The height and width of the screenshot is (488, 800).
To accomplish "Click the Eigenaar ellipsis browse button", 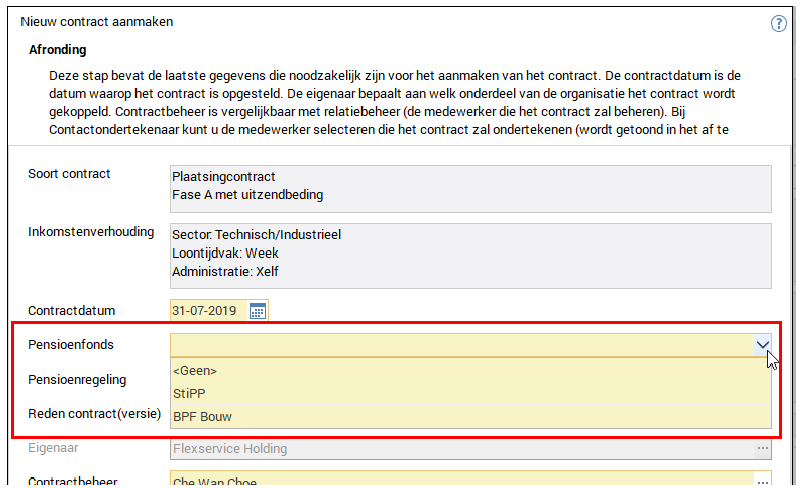I will click(x=763, y=449).
